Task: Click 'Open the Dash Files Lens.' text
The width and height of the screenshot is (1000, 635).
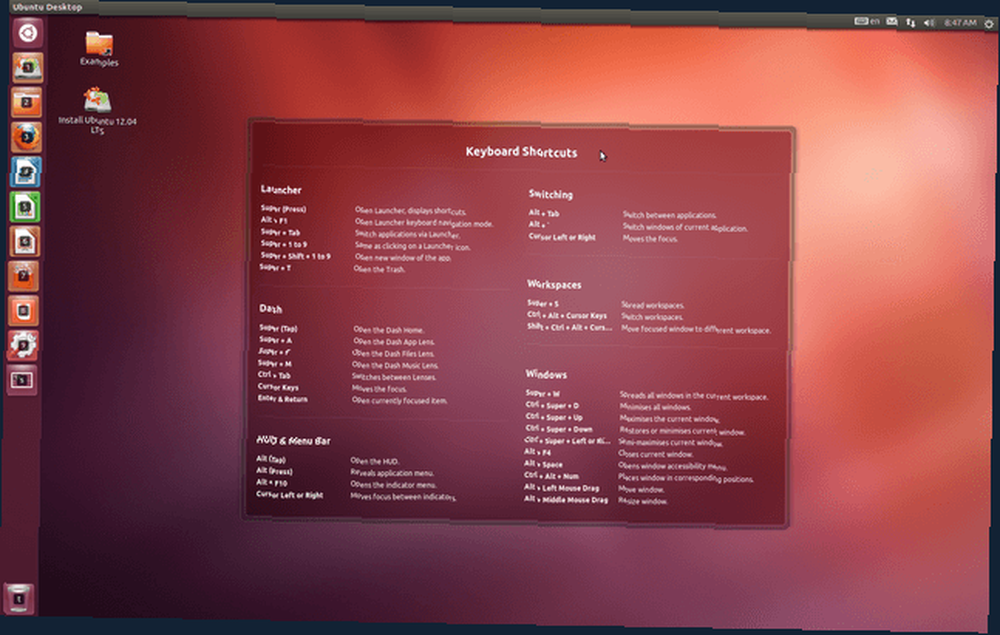Action: point(393,353)
